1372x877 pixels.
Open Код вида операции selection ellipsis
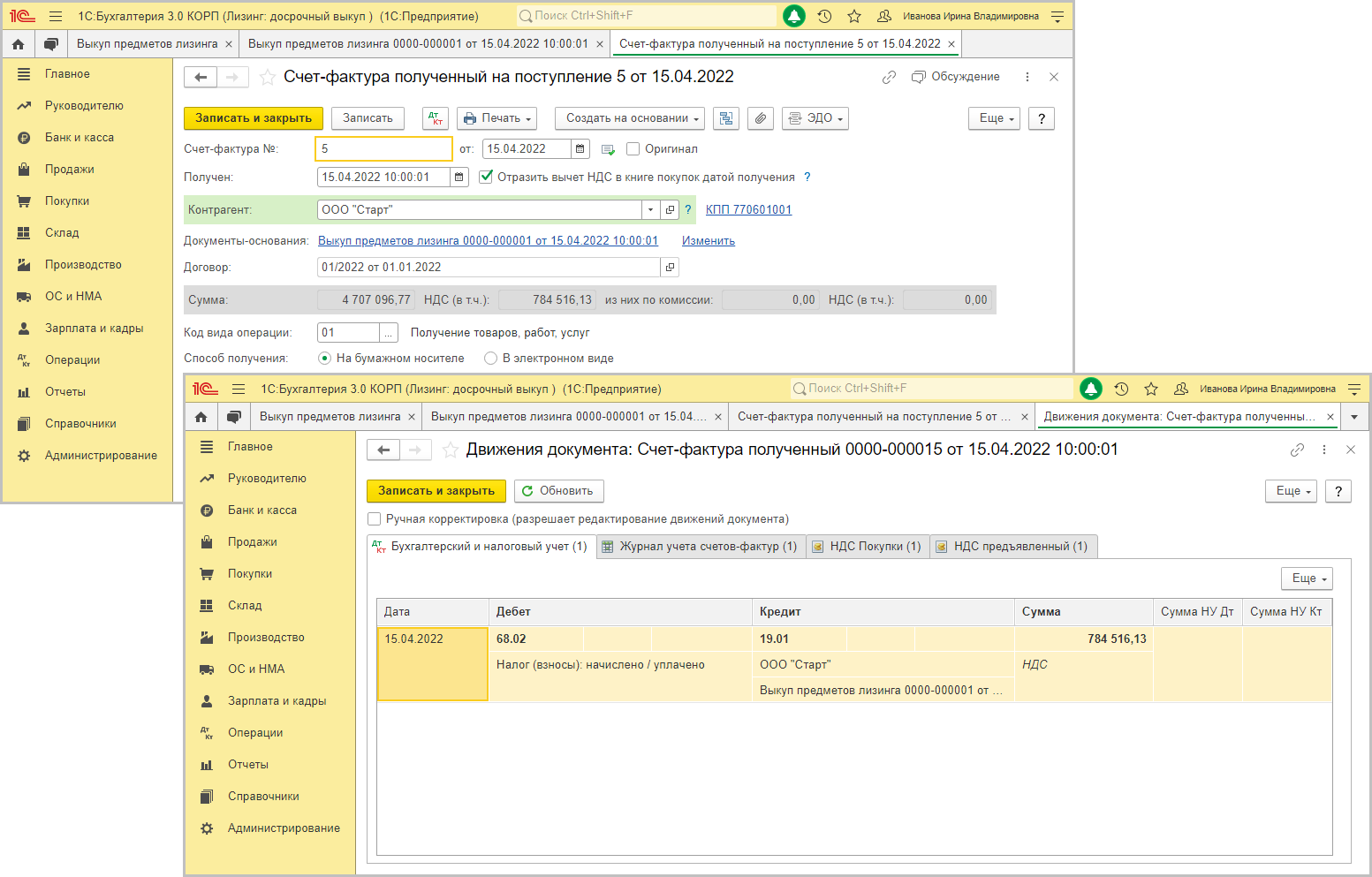point(389,333)
